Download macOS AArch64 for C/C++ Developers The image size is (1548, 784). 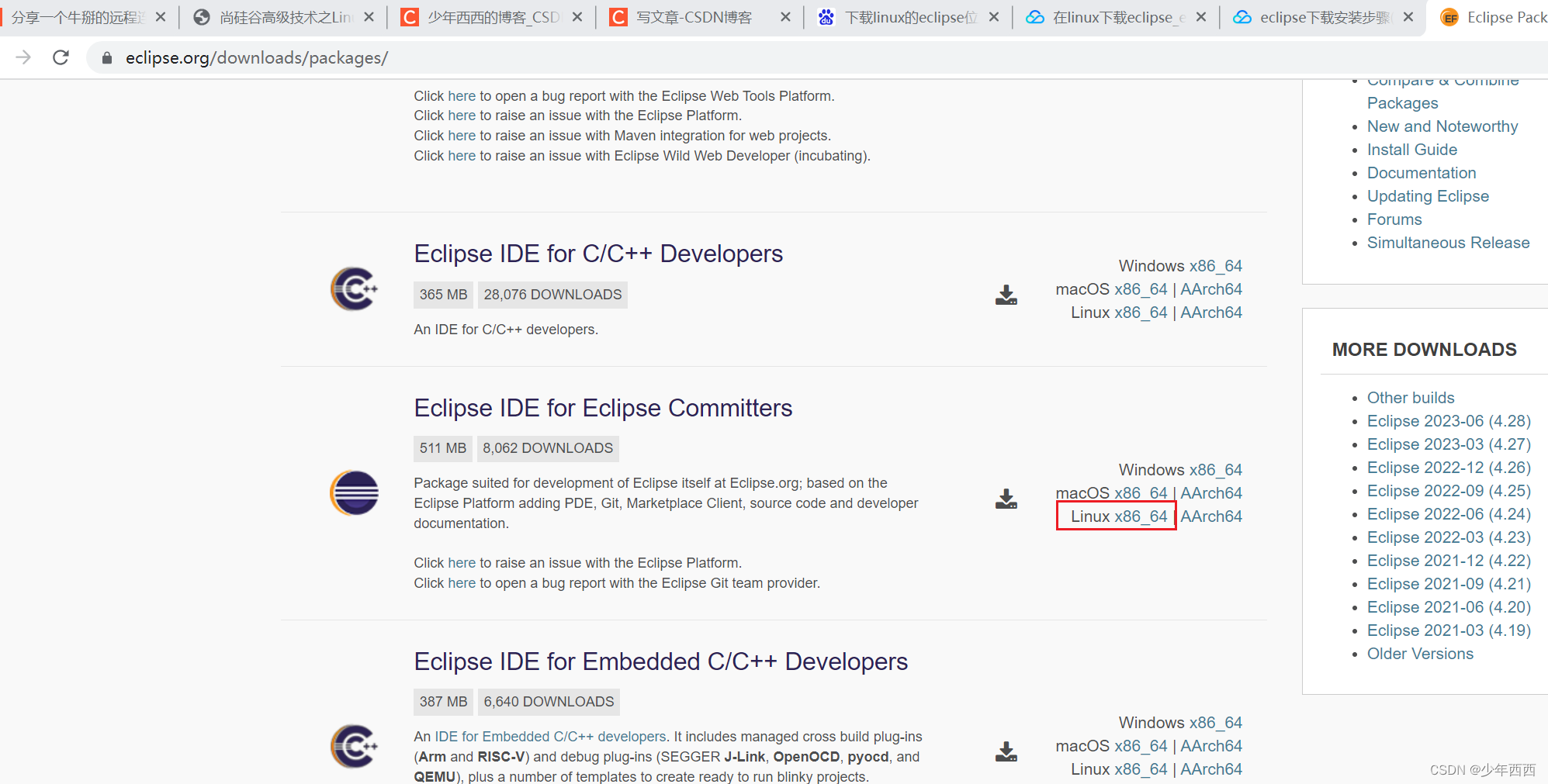(x=1211, y=289)
